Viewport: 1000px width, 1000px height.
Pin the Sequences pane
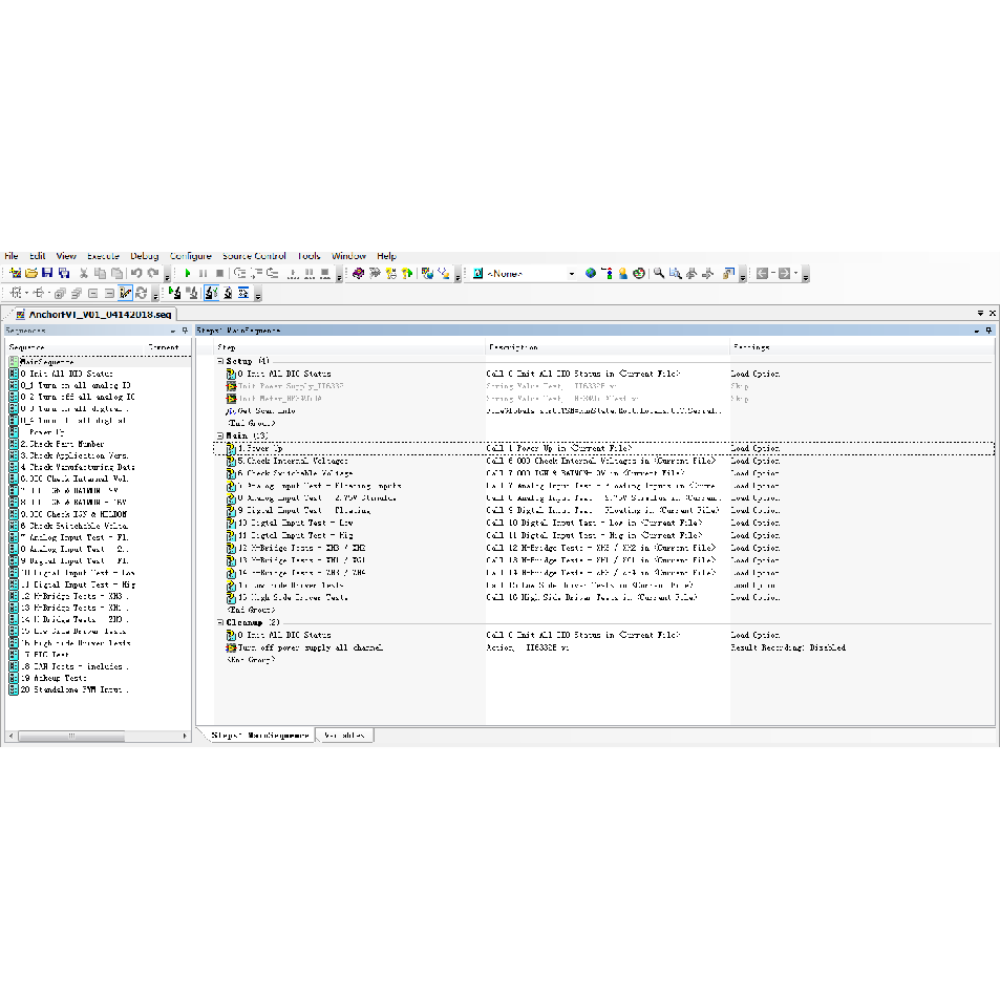click(x=184, y=330)
